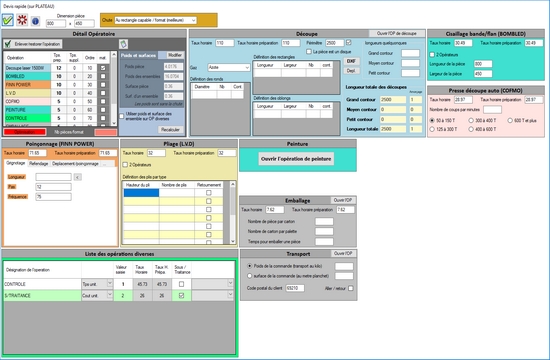Click the checkmark Enlever/restorer l'opération button
Screen dimensions: 550x360
(x=33, y=44)
